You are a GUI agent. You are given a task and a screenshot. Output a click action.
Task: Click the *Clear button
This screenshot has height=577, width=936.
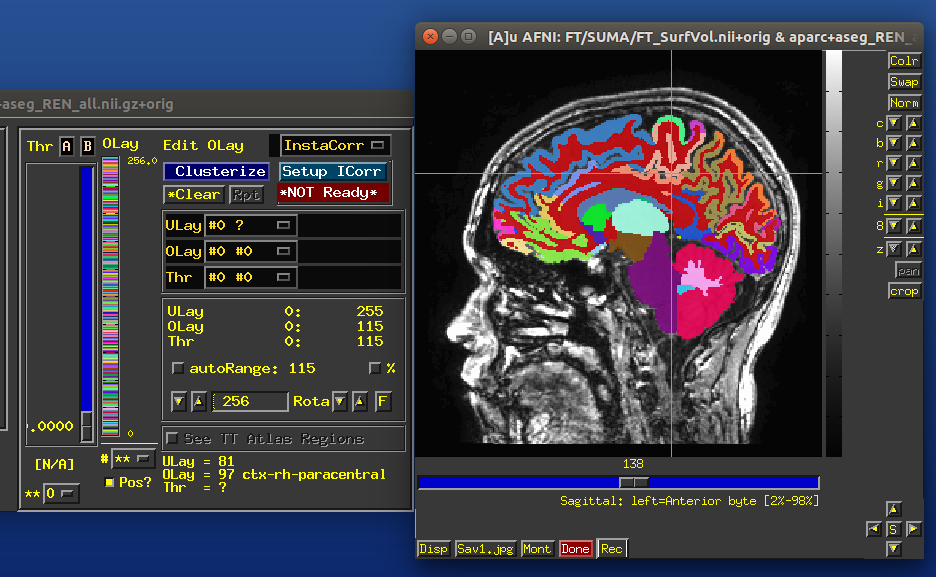click(x=193, y=195)
